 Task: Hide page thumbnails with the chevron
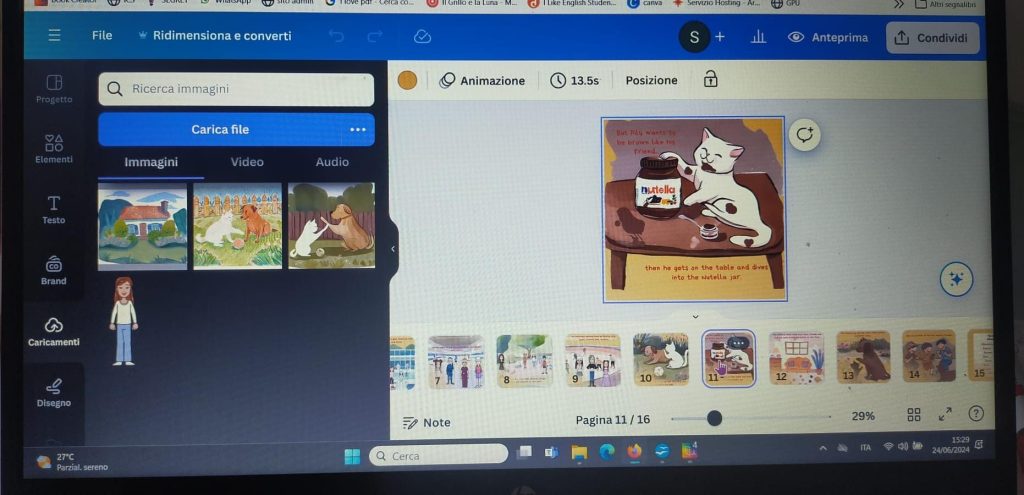[695, 317]
